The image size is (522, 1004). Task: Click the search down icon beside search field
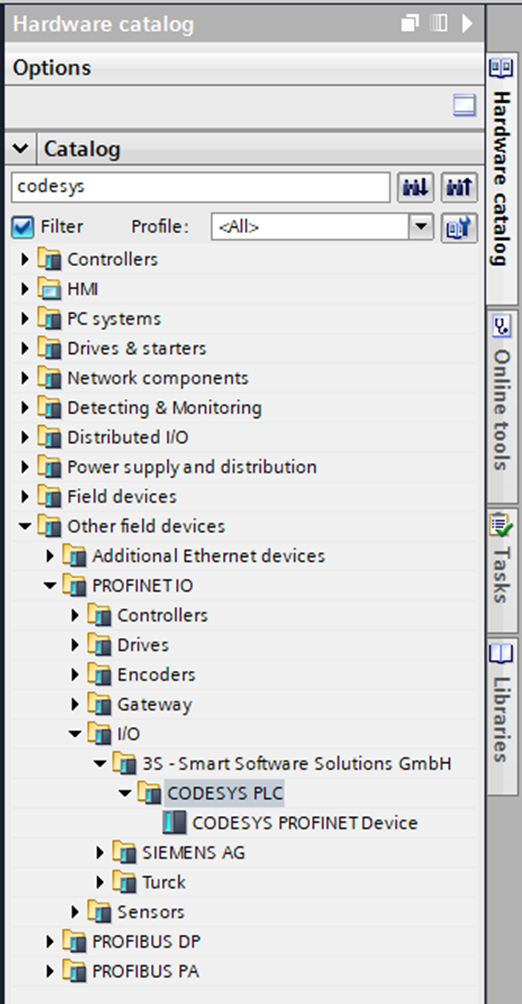coord(415,188)
